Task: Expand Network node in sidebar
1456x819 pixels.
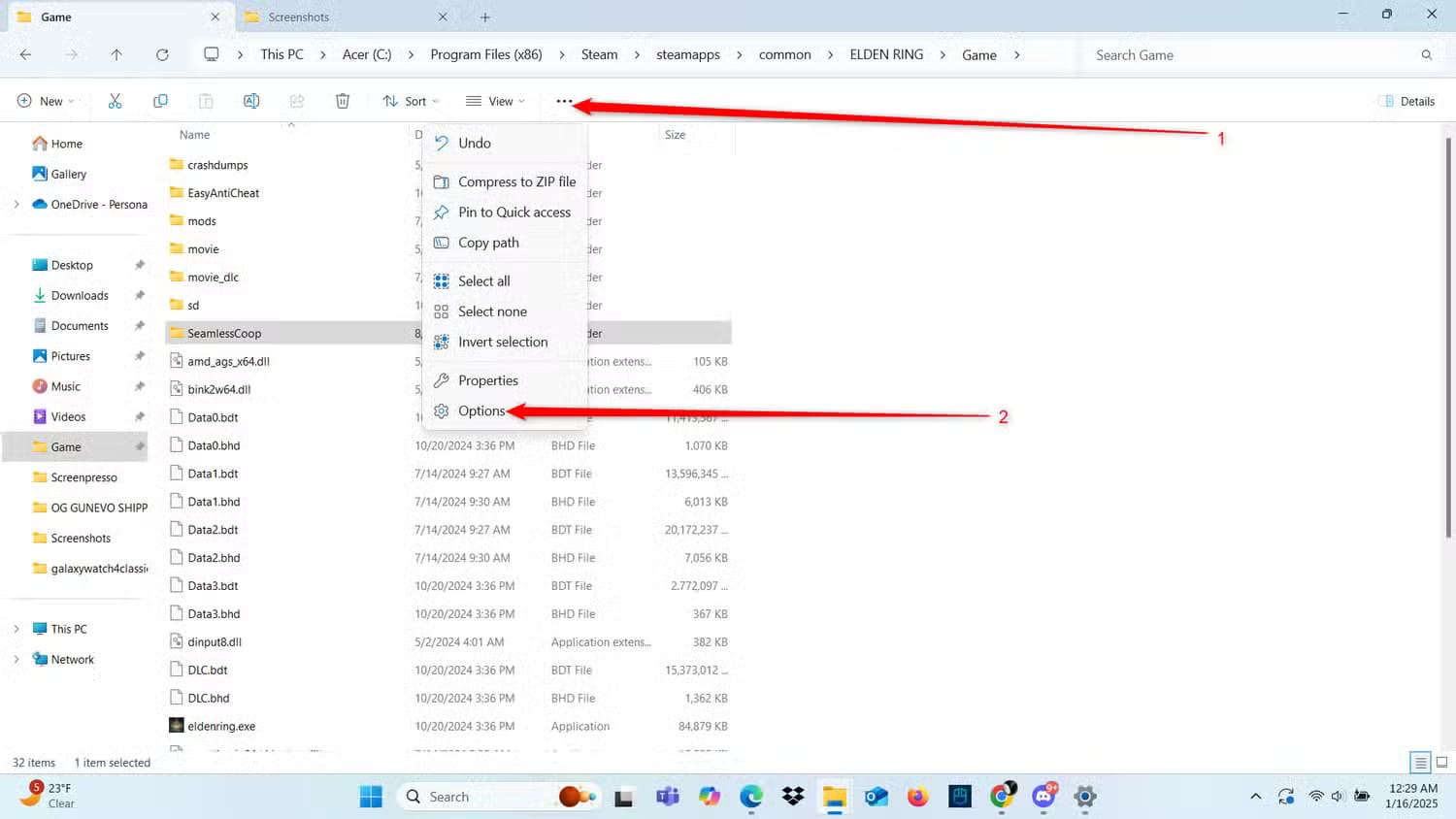Action: [x=17, y=659]
